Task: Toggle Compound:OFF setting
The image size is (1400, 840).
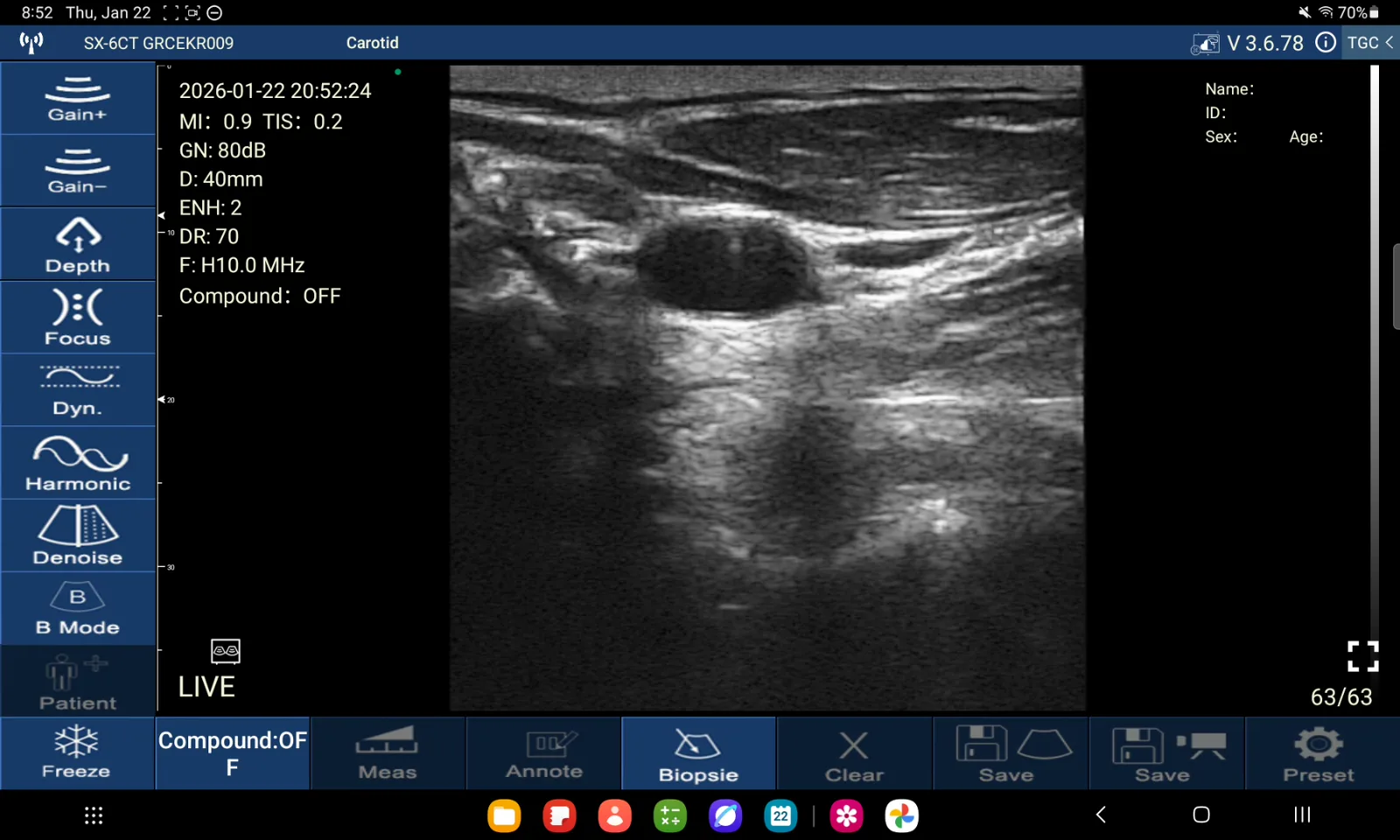Action: click(x=233, y=753)
